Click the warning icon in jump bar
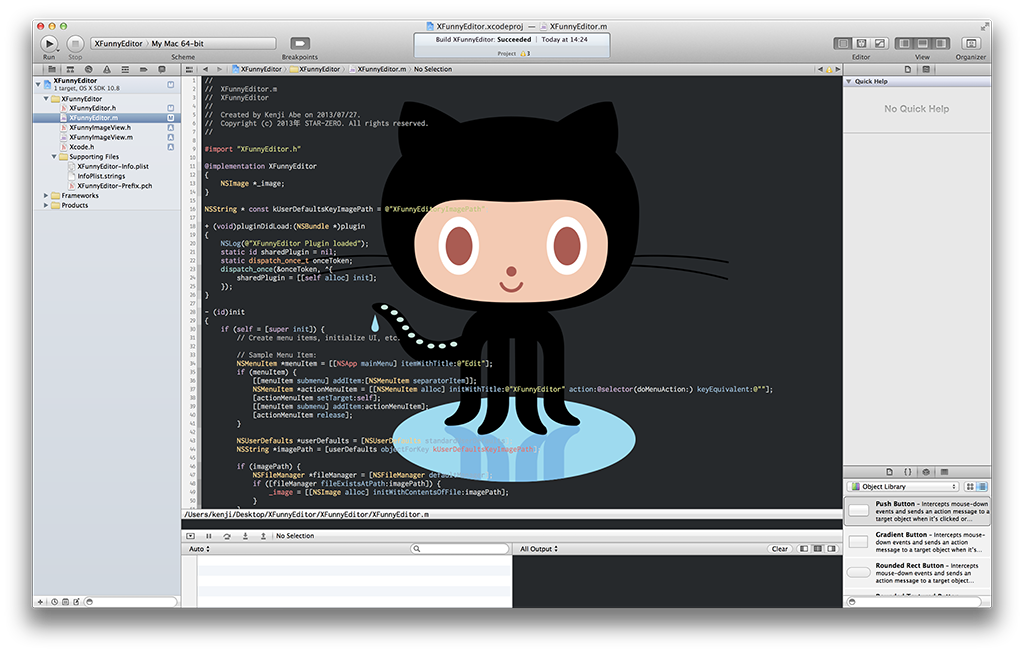This screenshot has width=1024, height=653. point(829,69)
